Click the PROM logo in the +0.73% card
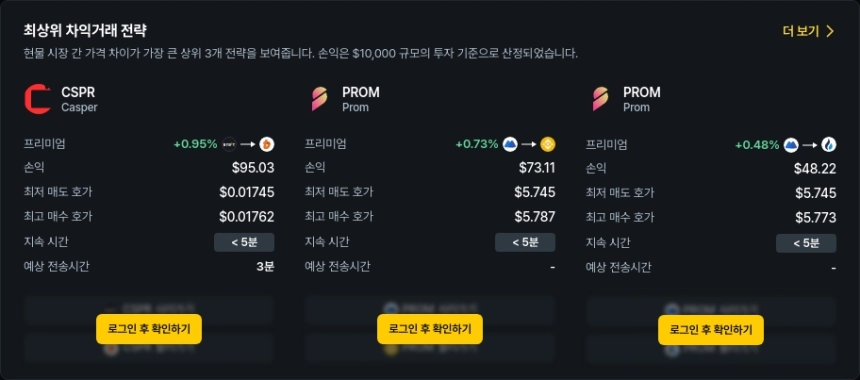Viewport: 860px width, 380px height. (319, 99)
